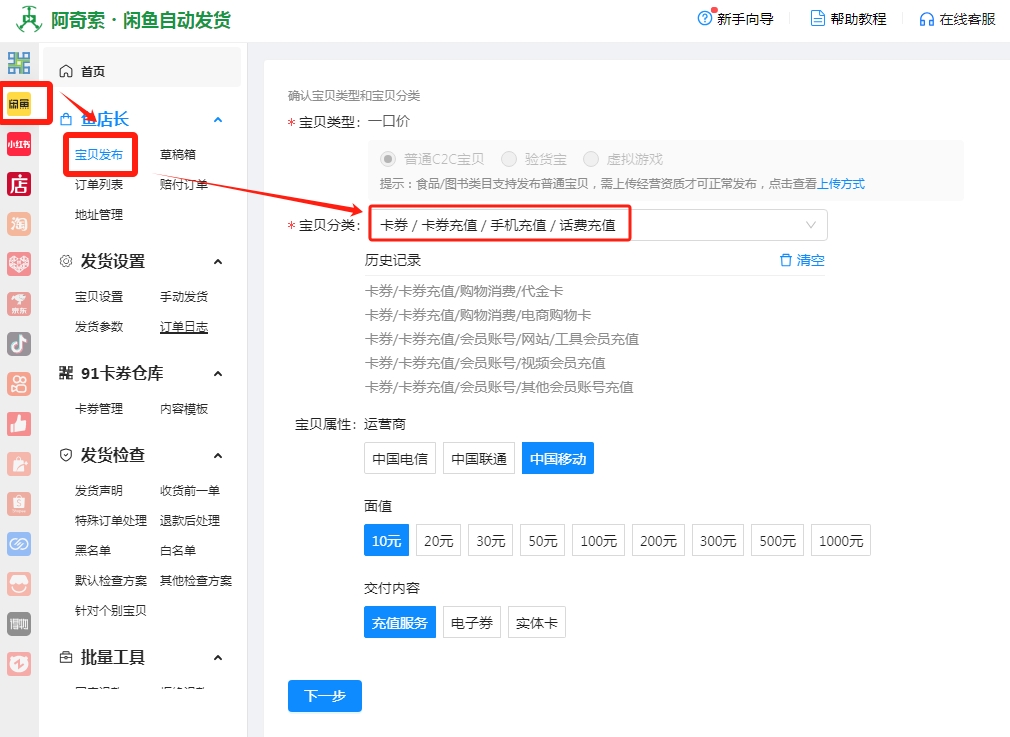Pick the 实体卡 delivery option
This screenshot has width=1010, height=737.
537,622
